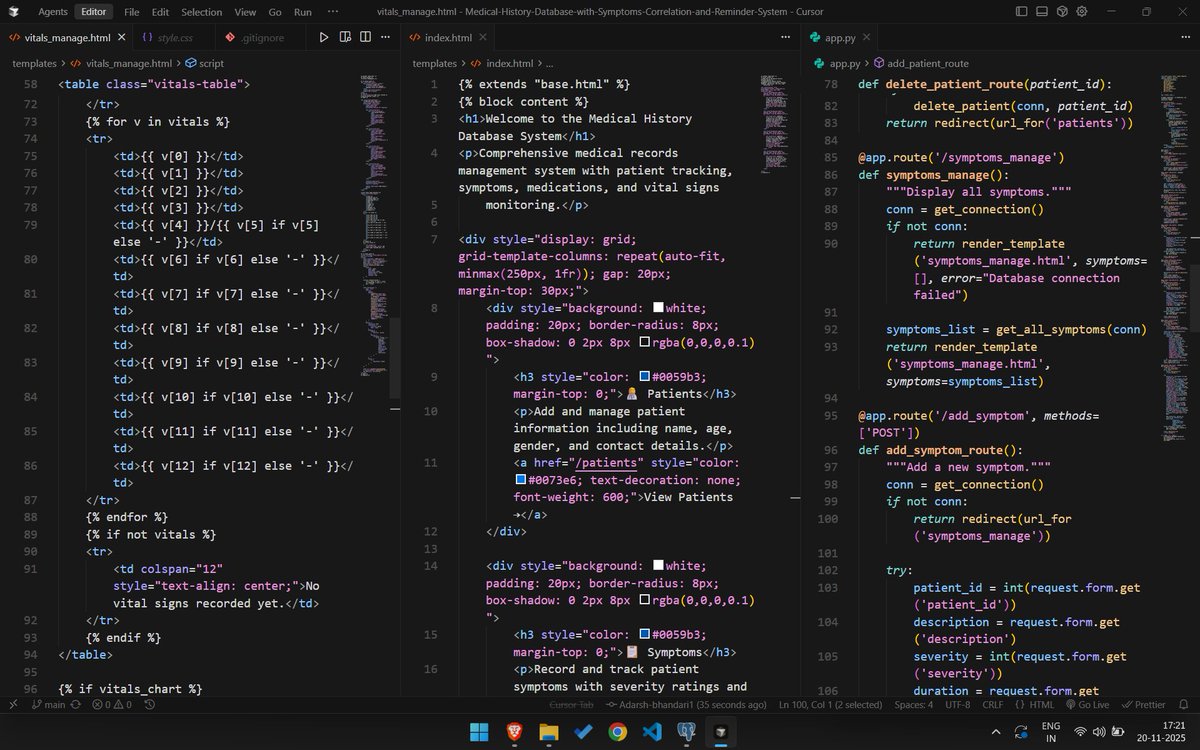
Task: Open Brave browser from taskbar
Action: pos(514,732)
